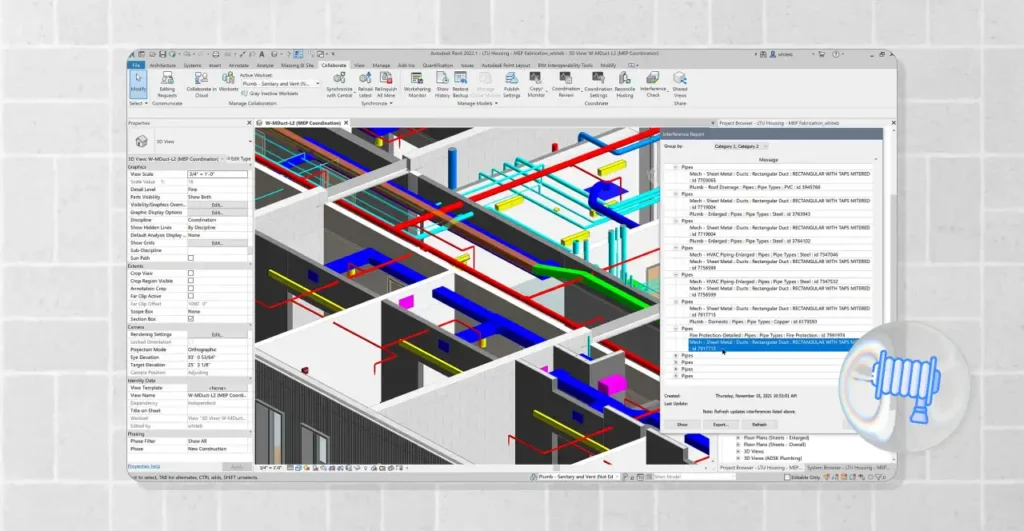
Task: Click Show button in Interference Report
Action: coord(682,425)
